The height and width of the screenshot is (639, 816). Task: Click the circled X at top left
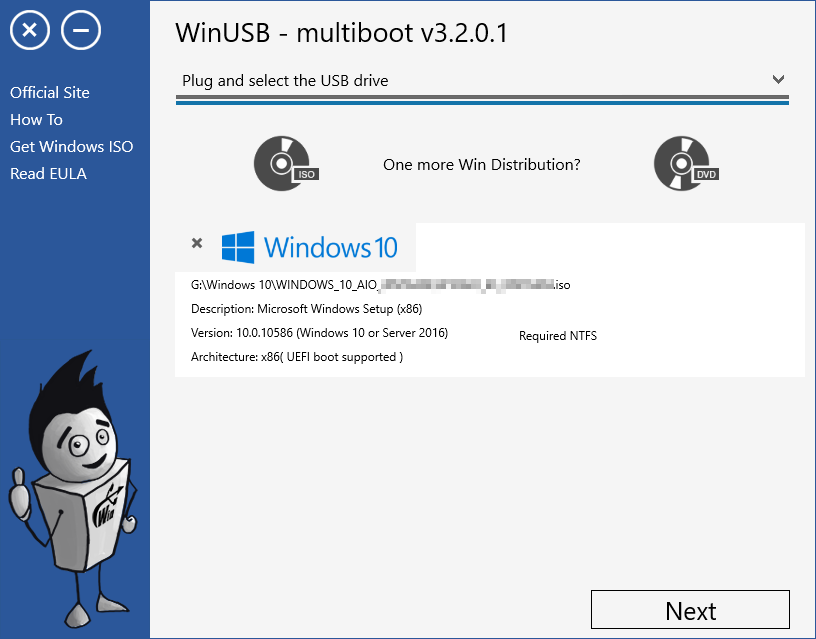pos(29,29)
